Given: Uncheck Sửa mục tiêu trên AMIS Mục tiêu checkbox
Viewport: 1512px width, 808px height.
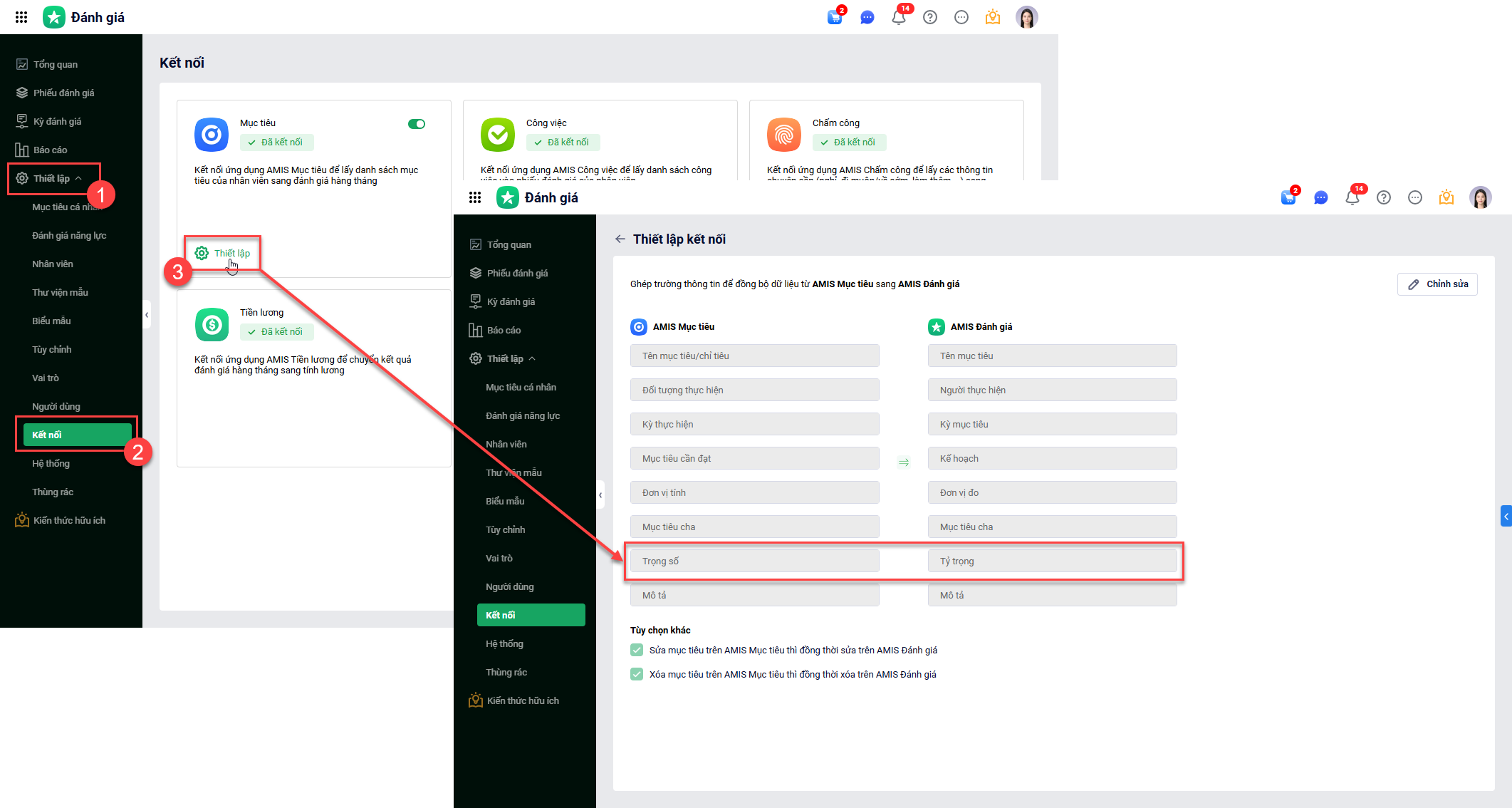Looking at the screenshot, I should click(637, 650).
